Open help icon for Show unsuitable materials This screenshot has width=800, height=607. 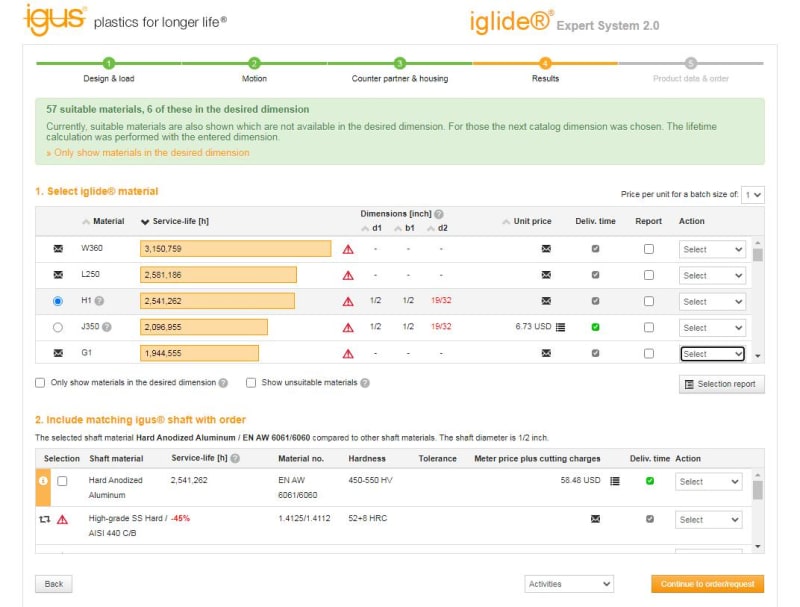[x=365, y=383]
